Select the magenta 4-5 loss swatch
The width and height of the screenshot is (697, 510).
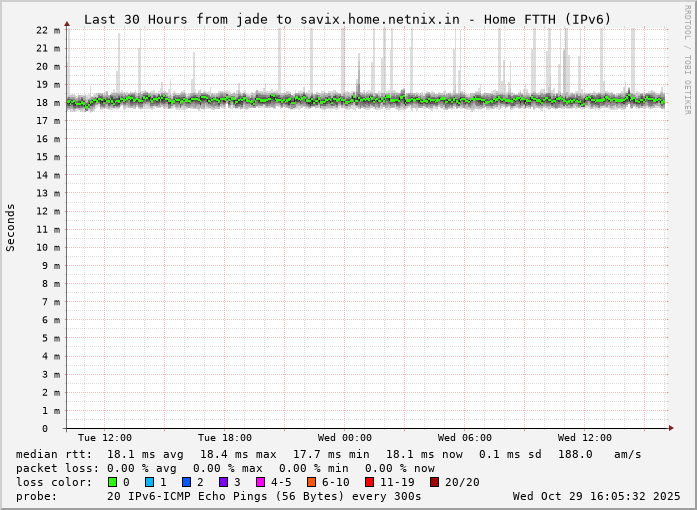(x=261, y=482)
